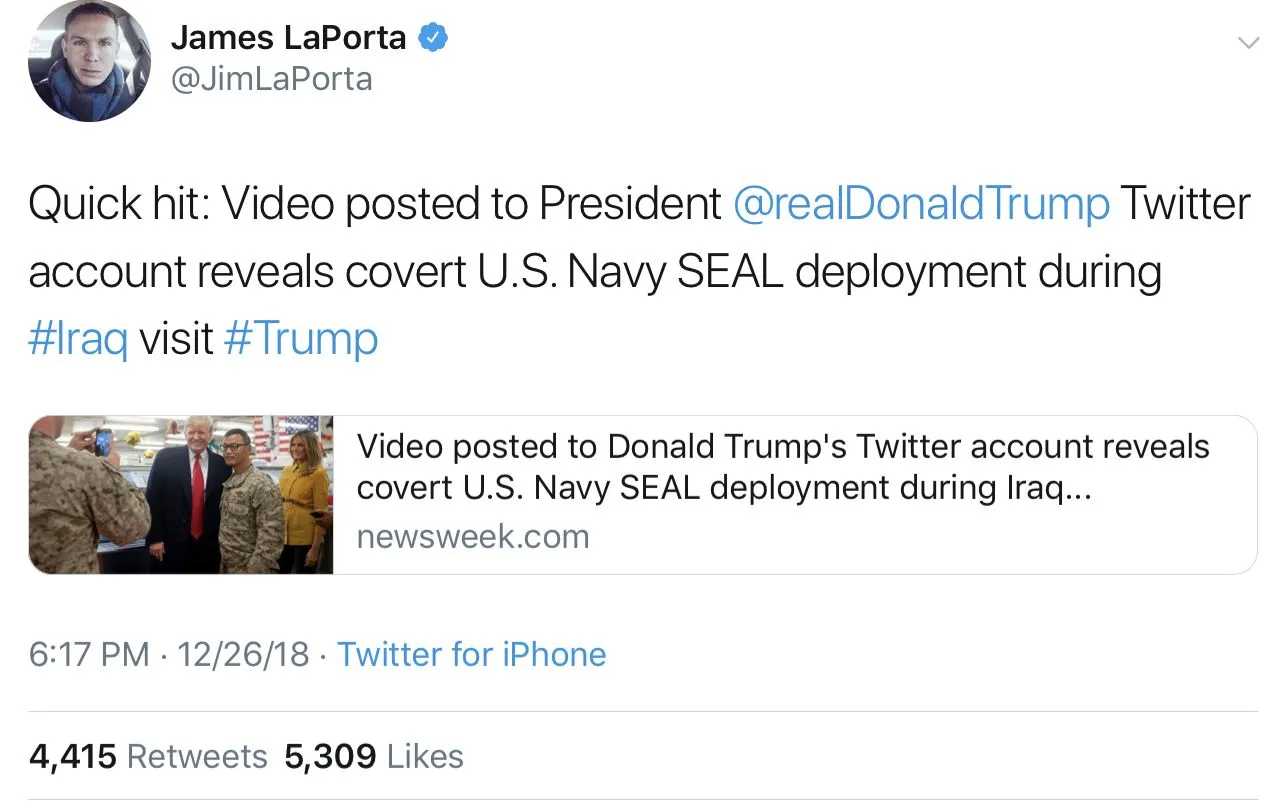1265x803 pixels.
Task: Click the newsweek.com domain text
Action: (x=472, y=537)
